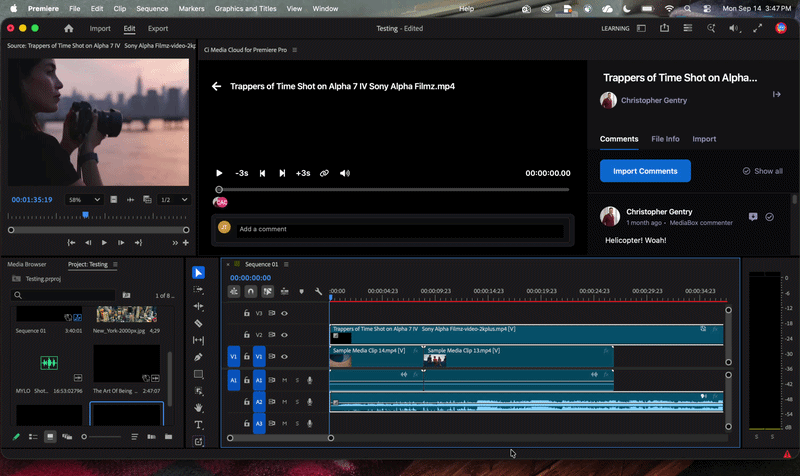Click the Home icon
The width and height of the screenshot is (800, 476).
(68, 29)
